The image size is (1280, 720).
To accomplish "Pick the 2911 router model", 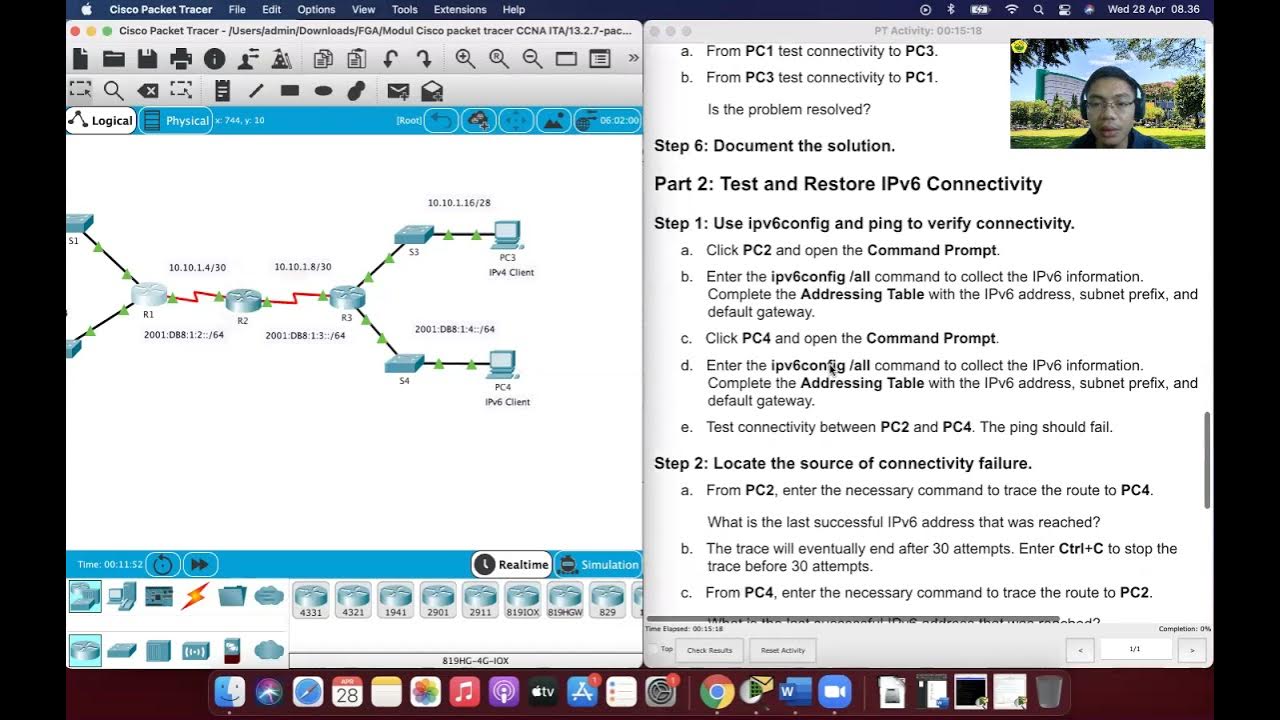I will point(481,601).
